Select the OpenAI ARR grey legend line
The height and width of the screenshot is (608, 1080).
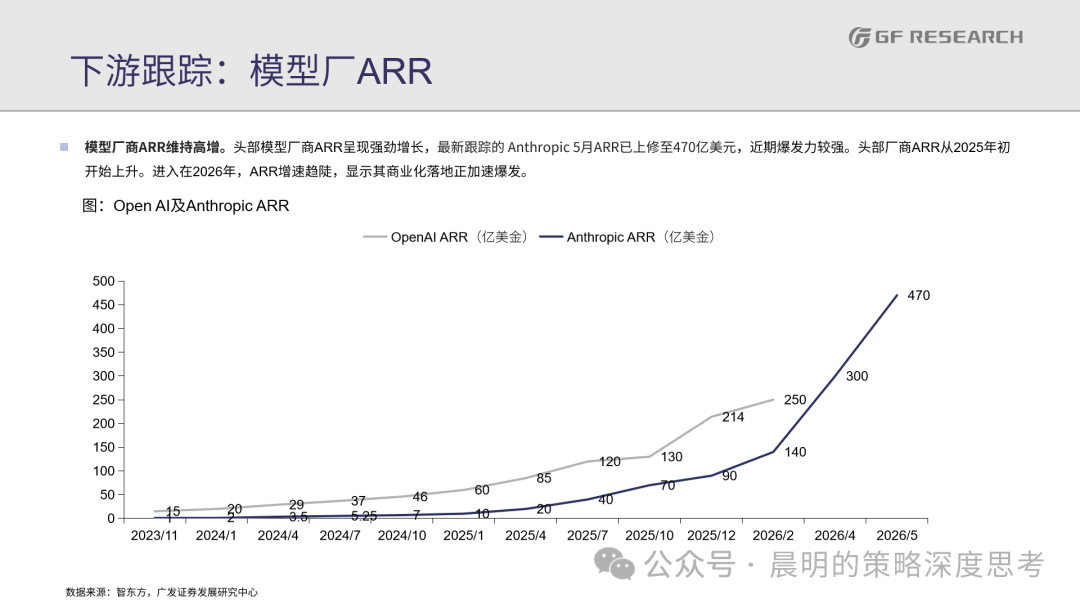(x=375, y=237)
